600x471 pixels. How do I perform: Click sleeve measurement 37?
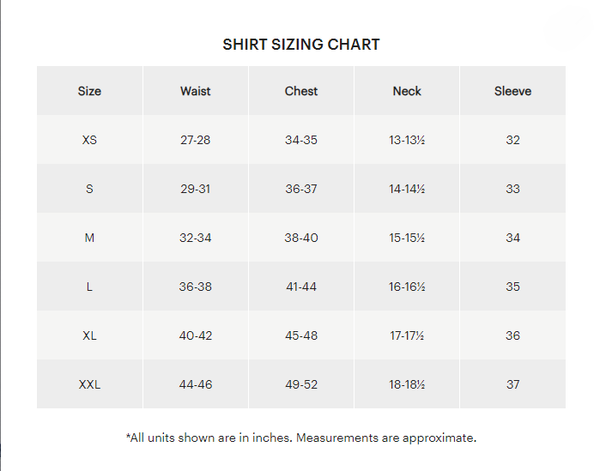[513, 385]
